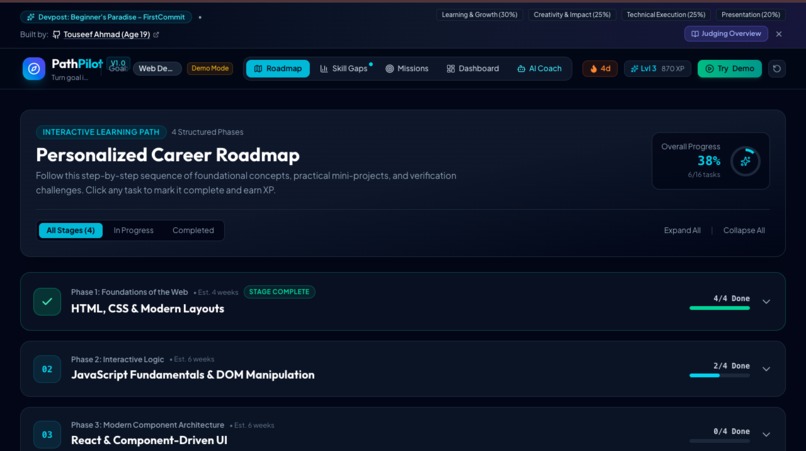
Task: Open the Web De... goal selector
Action: (156, 68)
